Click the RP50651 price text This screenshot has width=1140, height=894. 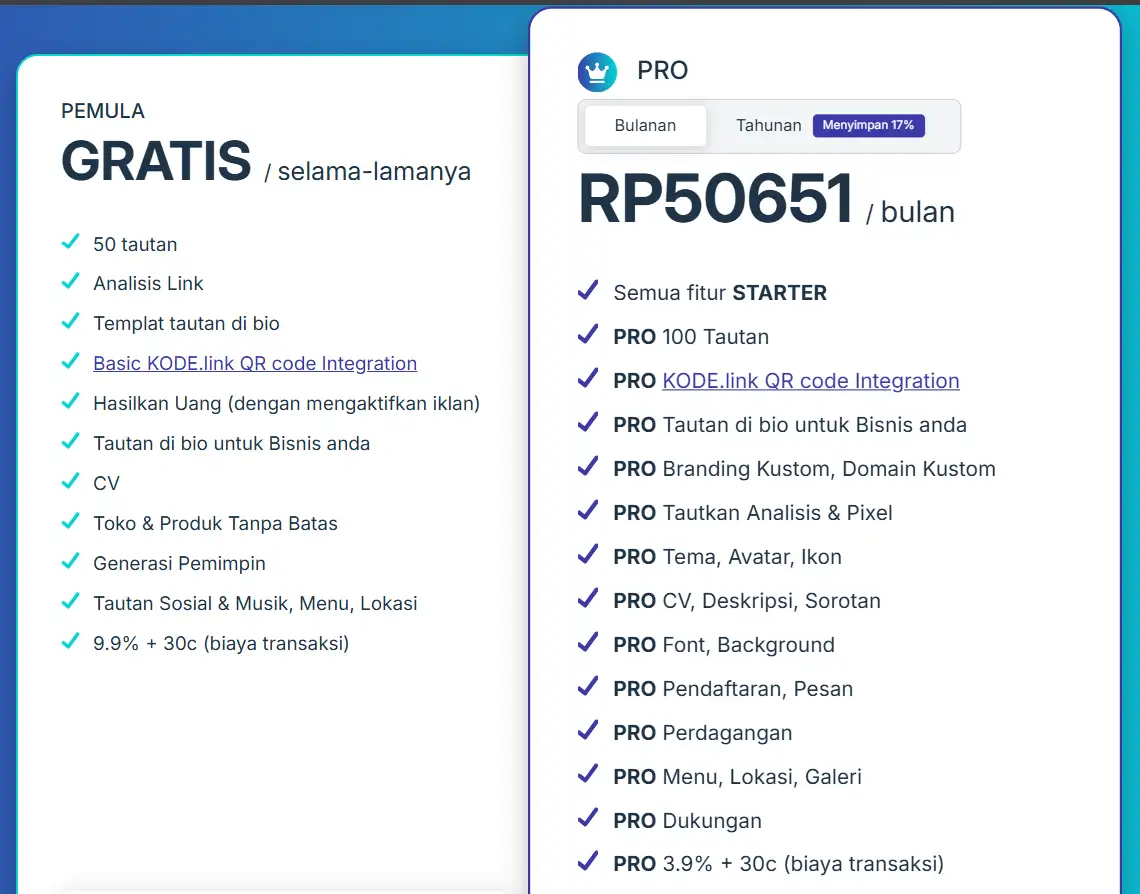pyautogui.click(x=716, y=200)
